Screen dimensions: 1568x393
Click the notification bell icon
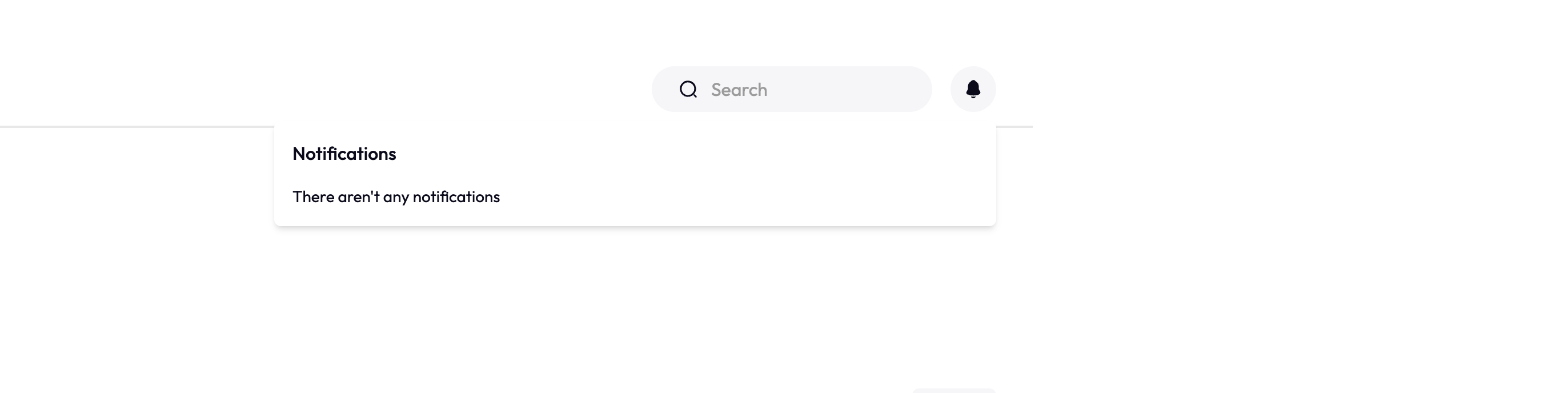click(973, 89)
